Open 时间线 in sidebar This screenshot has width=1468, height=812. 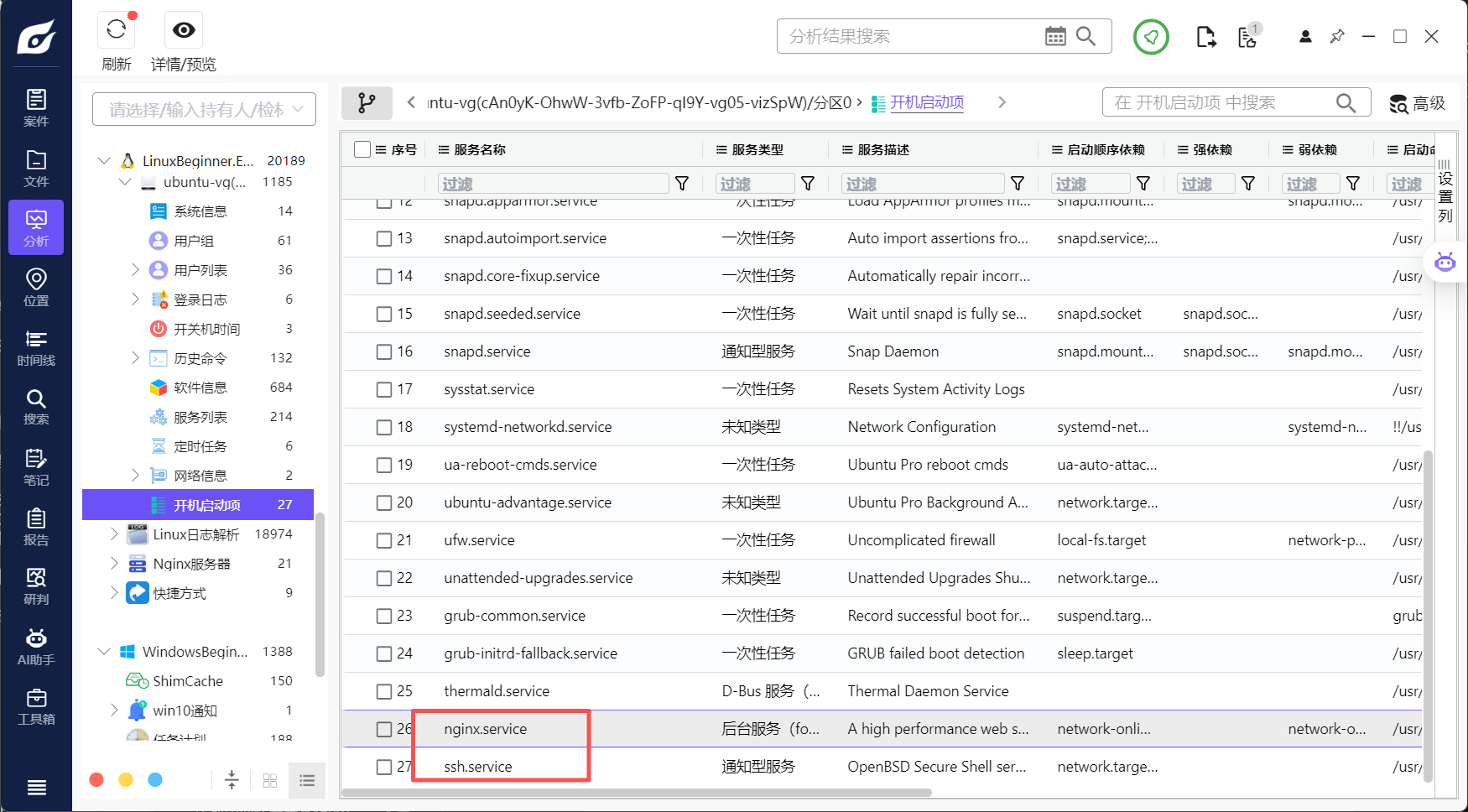pos(36,347)
